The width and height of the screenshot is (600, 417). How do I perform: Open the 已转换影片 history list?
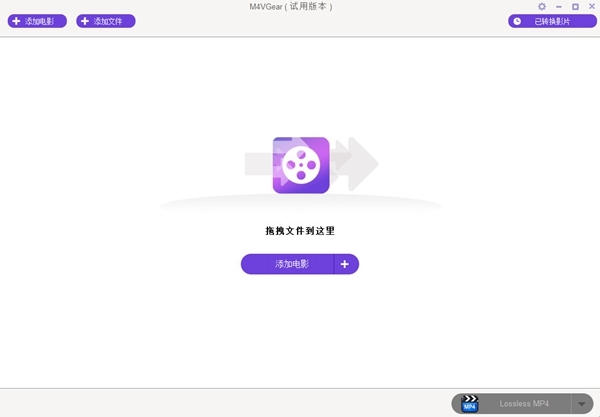552,21
